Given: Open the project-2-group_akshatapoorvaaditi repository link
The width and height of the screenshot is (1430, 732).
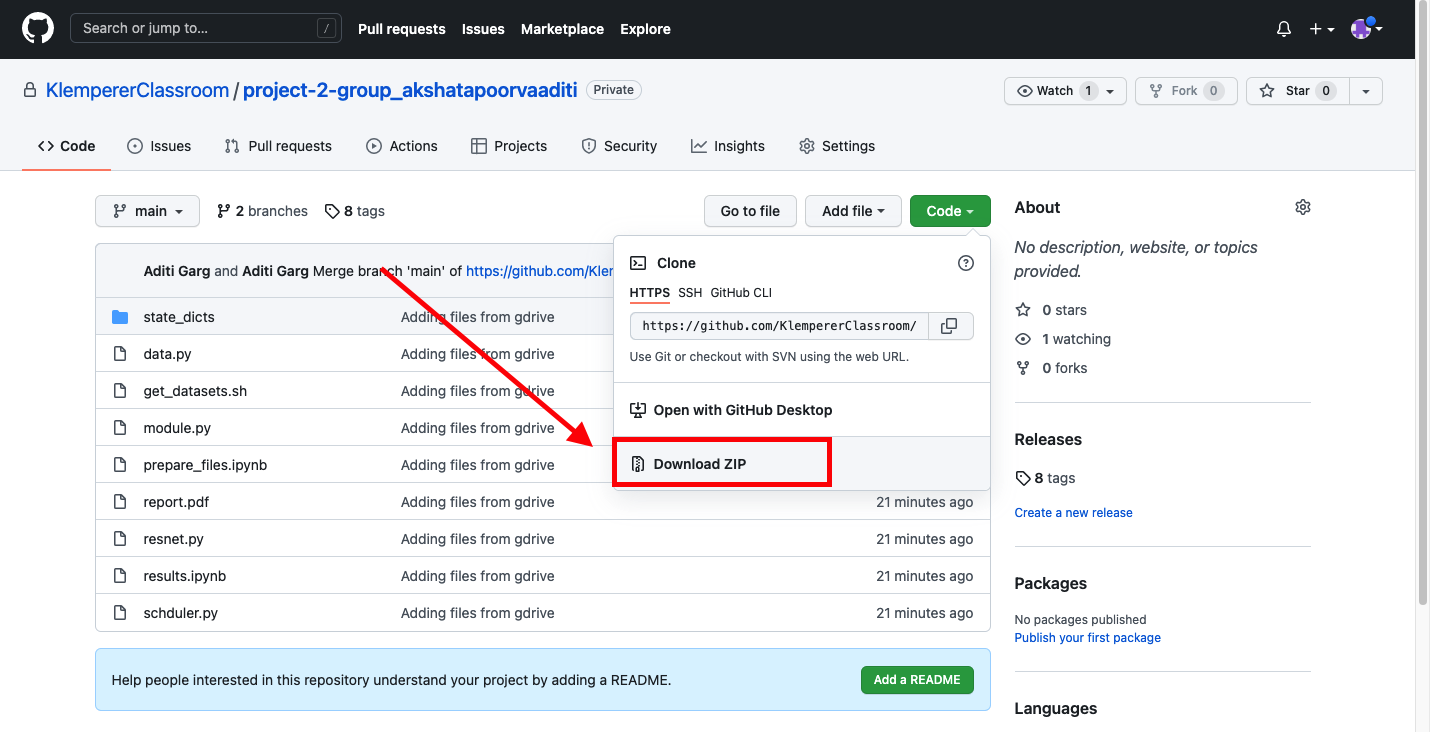Looking at the screenshot, I should 410,90.
